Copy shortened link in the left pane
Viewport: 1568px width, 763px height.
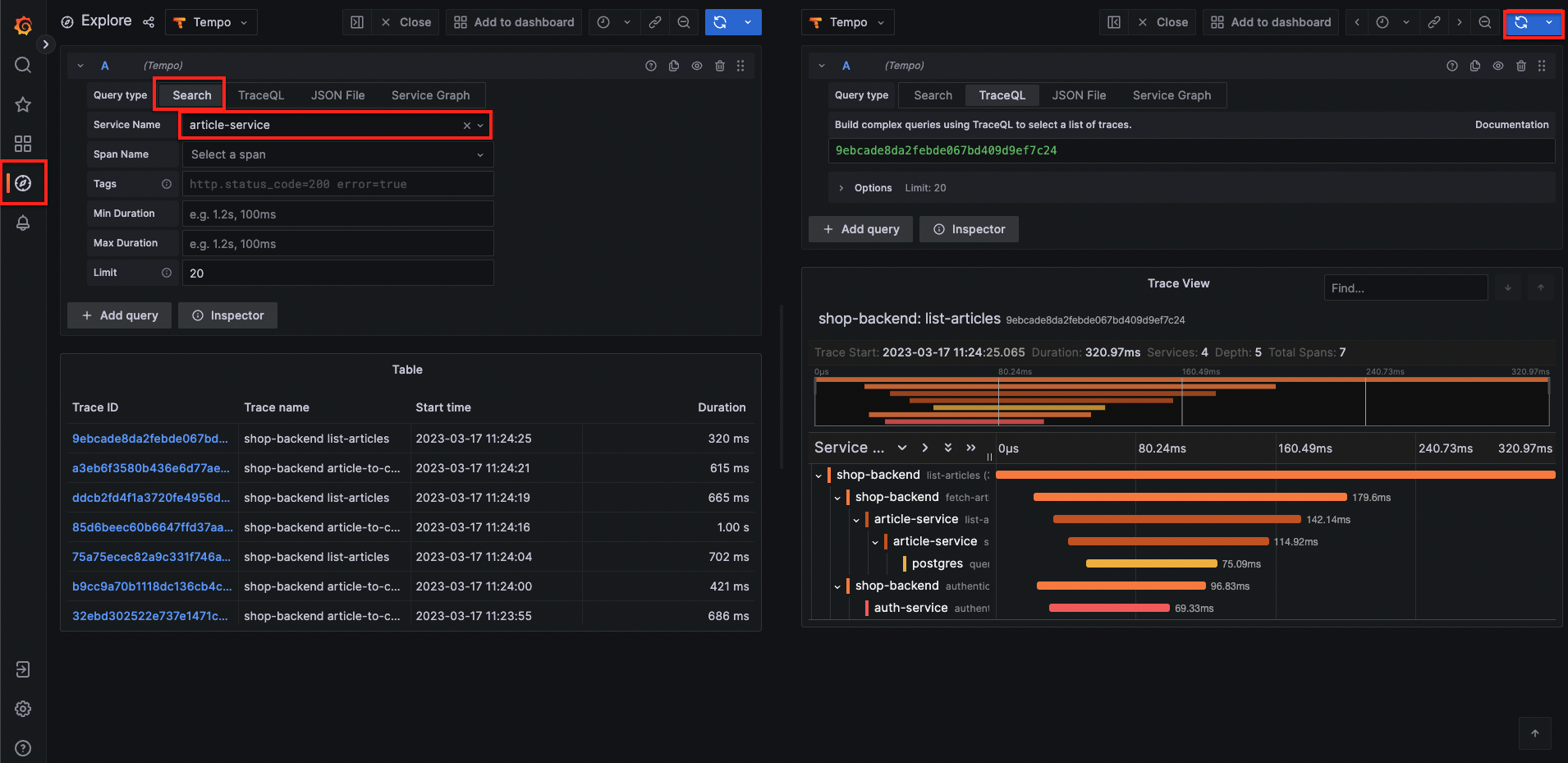655,22
